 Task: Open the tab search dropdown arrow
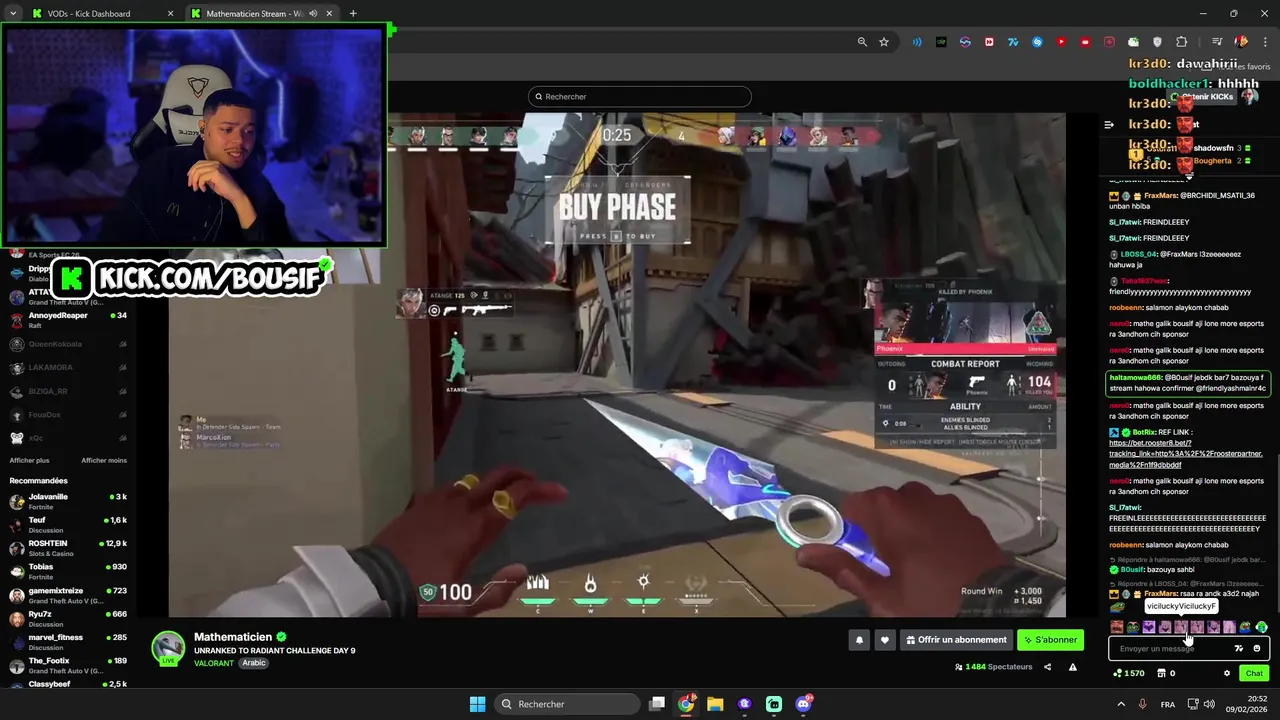13,14
